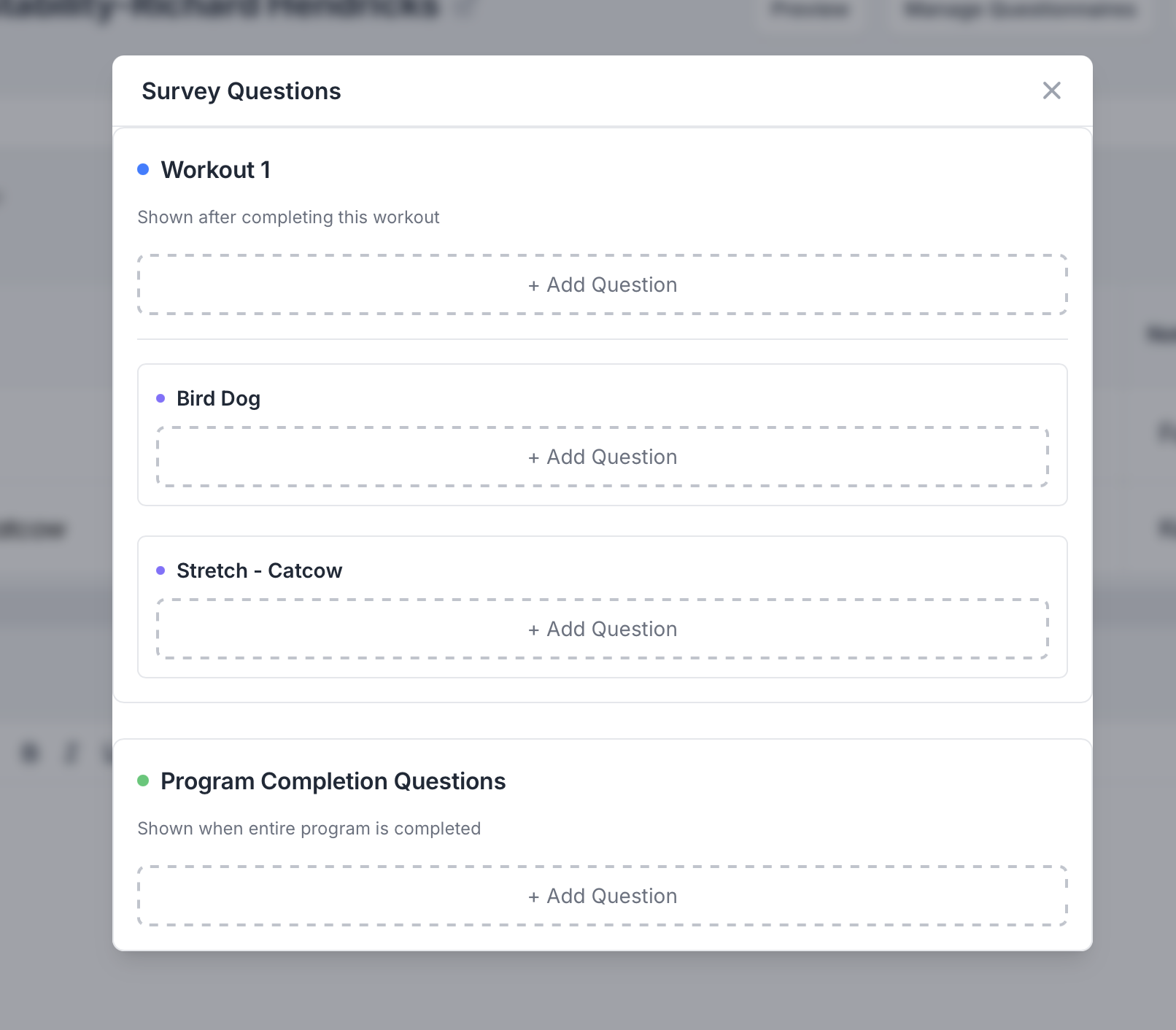Expand the Stretch - Catcow section
This screenshot has height=1030, width=1176.
coord(259,570)
